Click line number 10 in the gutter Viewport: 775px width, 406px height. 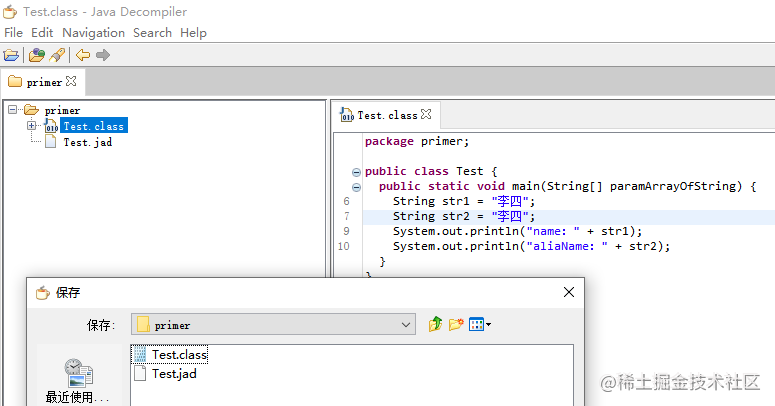[x=344, y=246]
